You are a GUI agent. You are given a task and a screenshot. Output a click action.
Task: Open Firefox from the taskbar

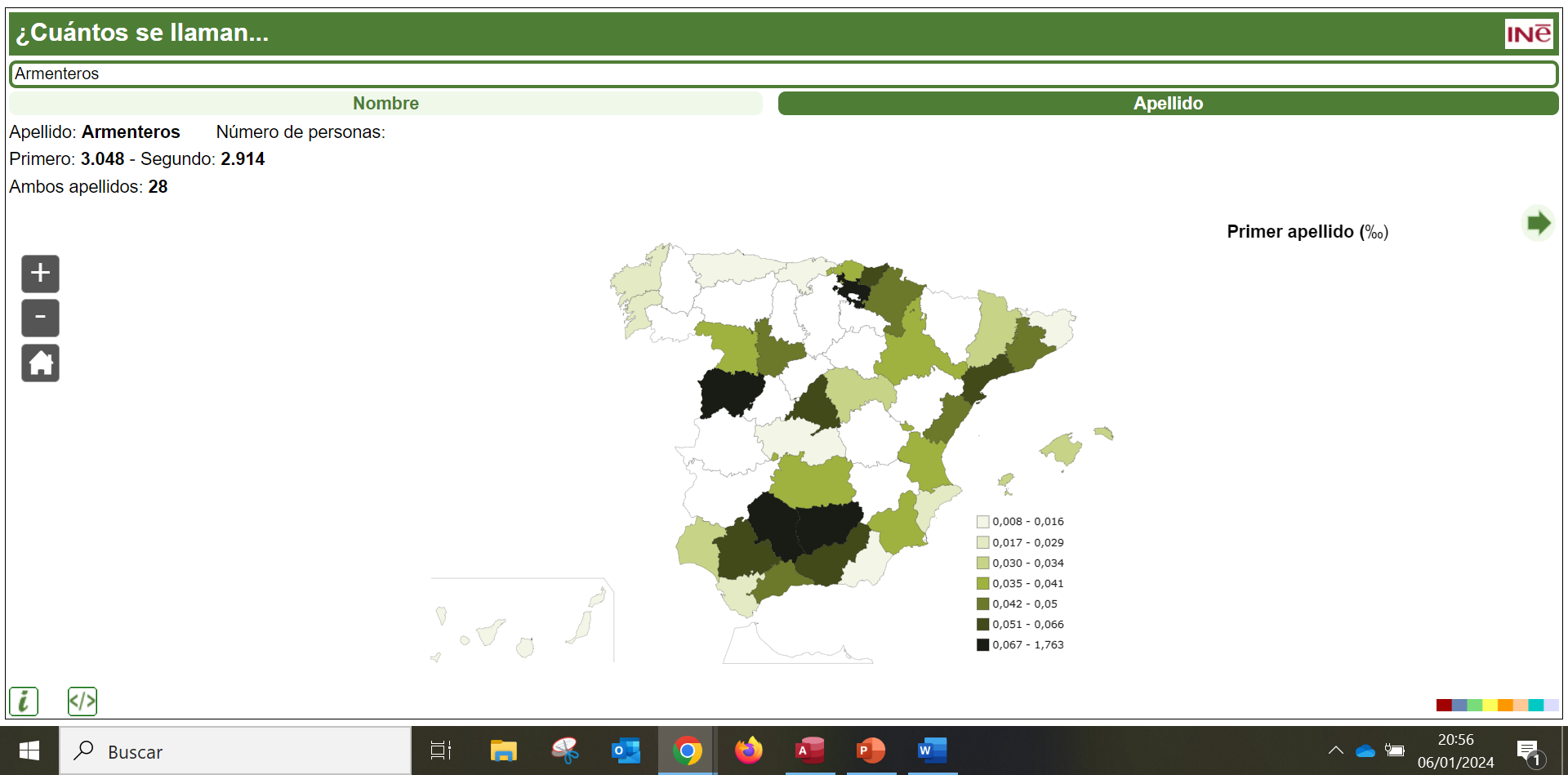(748, 751)
